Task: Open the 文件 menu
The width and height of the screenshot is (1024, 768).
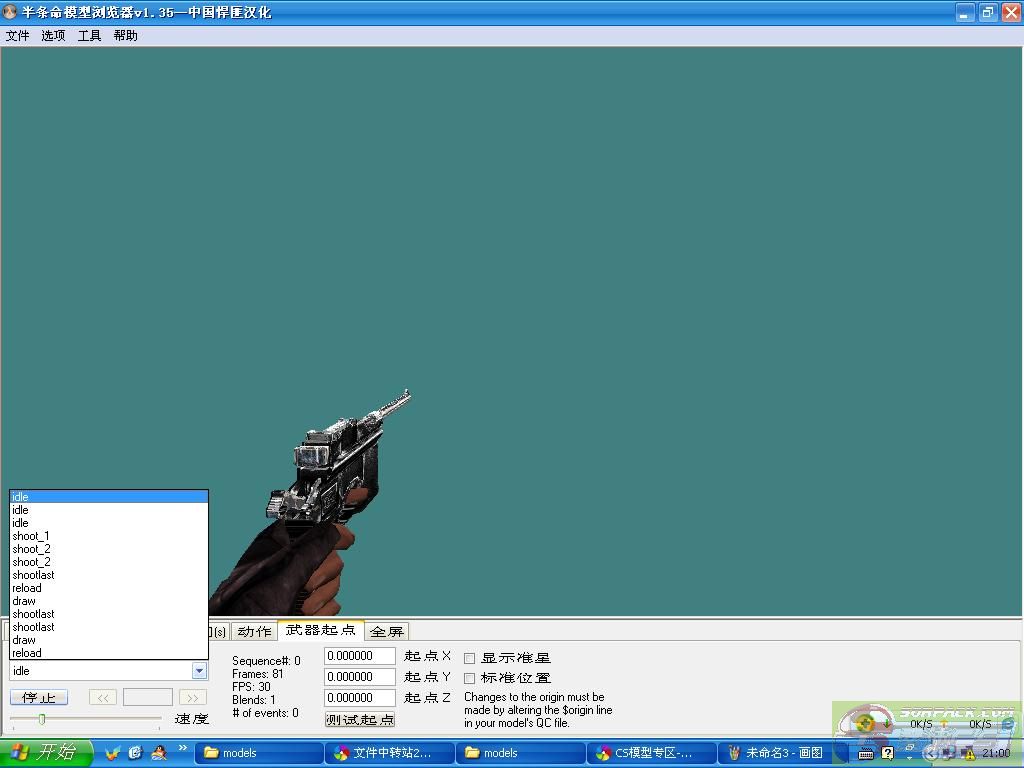Action: (17, 35)
